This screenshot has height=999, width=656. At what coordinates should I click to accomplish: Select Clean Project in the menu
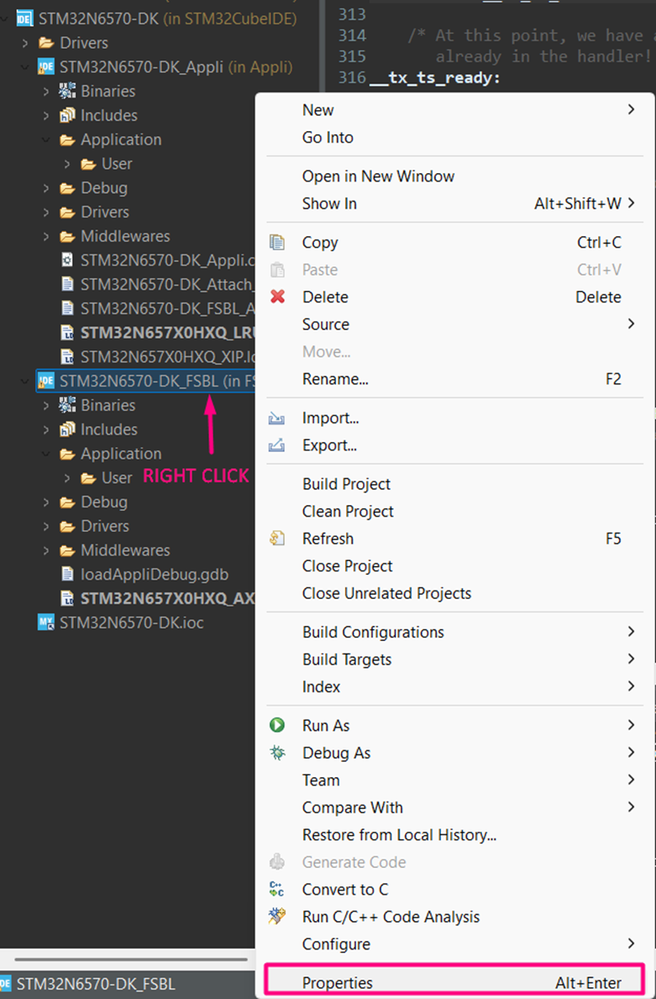[348, 511]
